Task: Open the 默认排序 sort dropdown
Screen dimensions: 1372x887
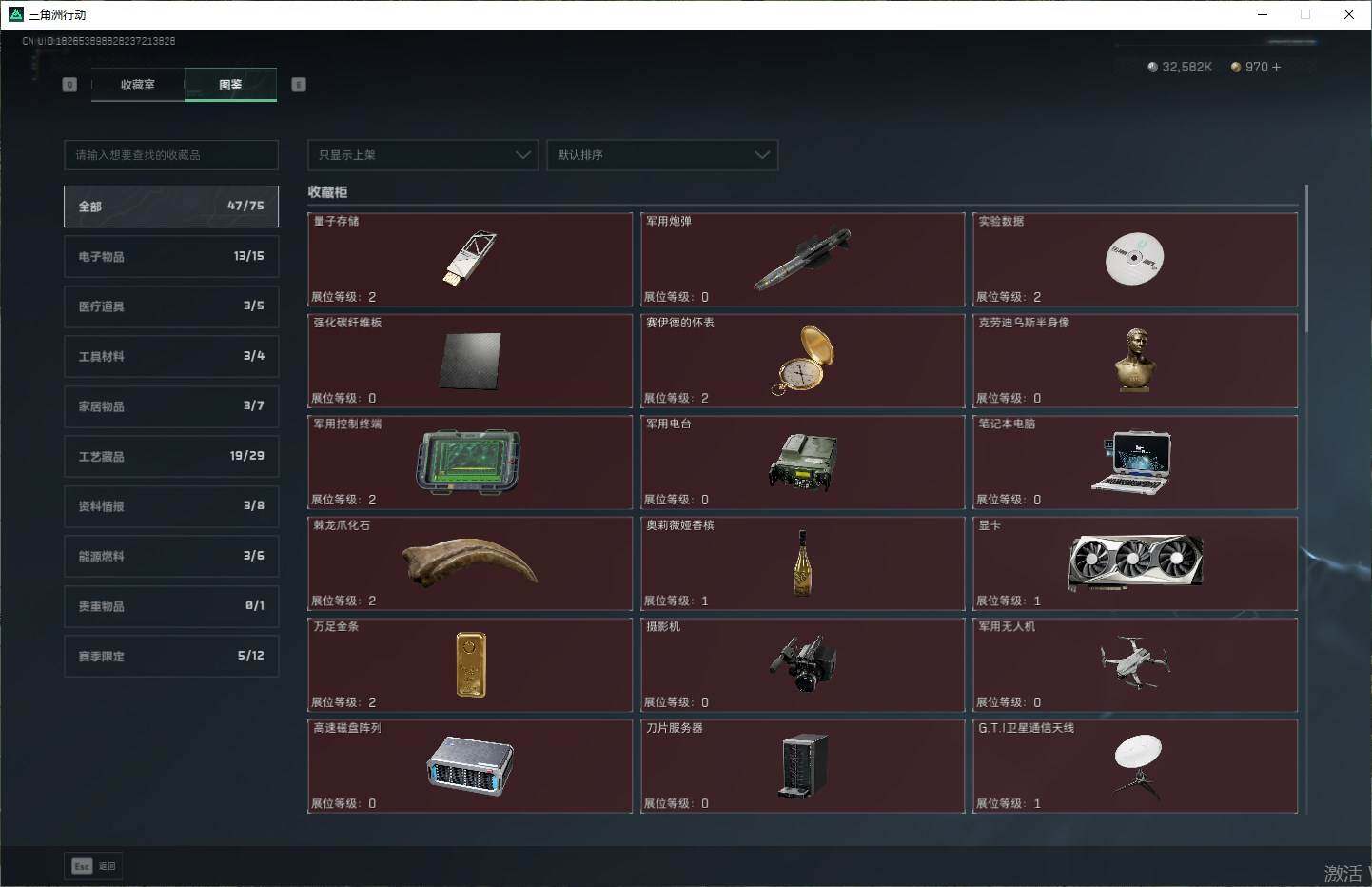Action: click(662, 155)
